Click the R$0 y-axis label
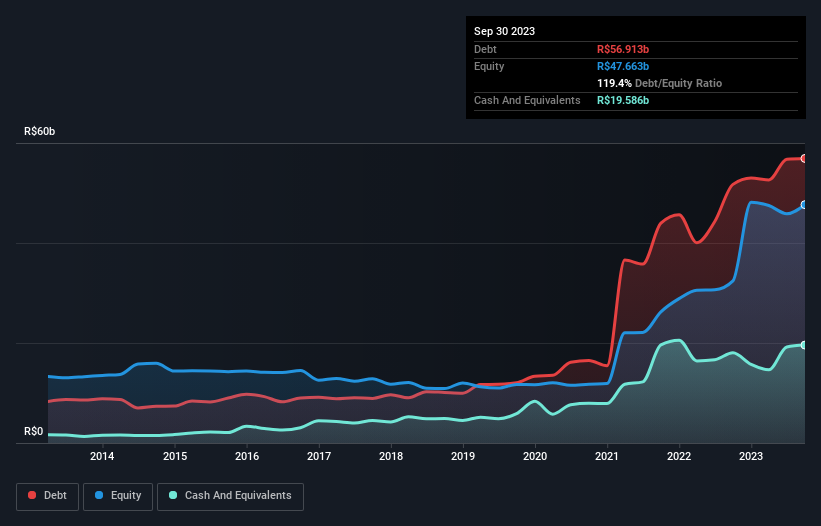The height and width of the screenshot is (526, 821). (34, 432)
